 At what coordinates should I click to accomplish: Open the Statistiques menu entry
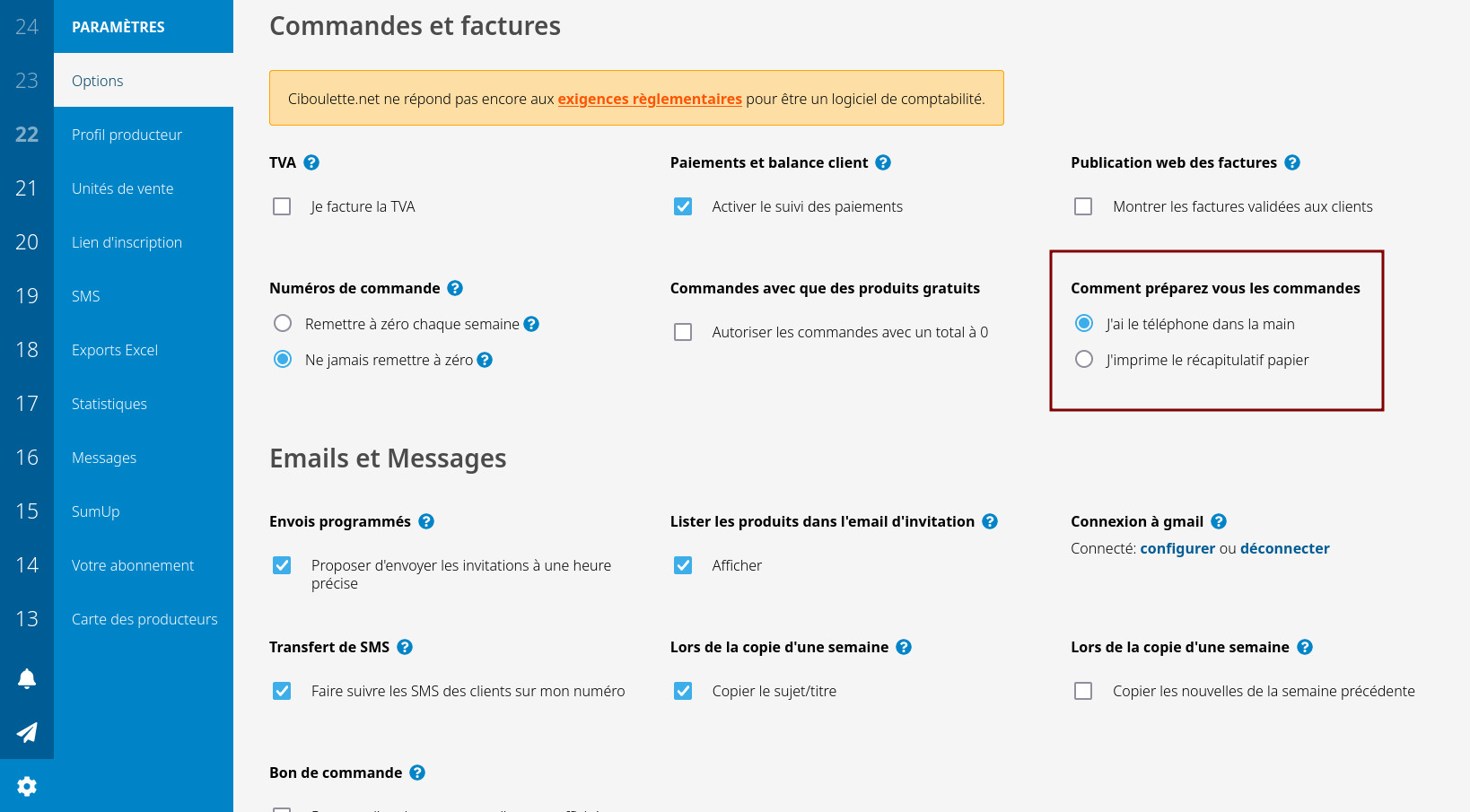109,404
